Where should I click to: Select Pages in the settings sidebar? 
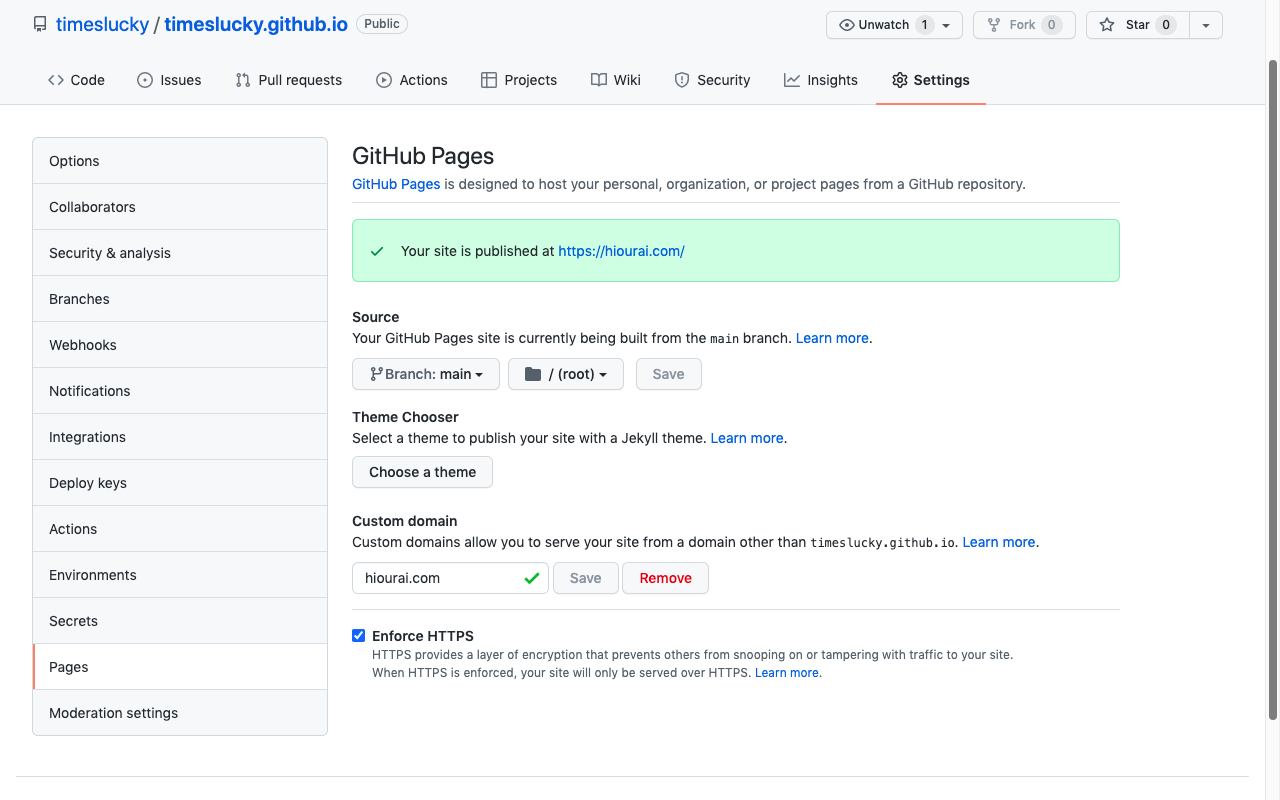(180, 667)
